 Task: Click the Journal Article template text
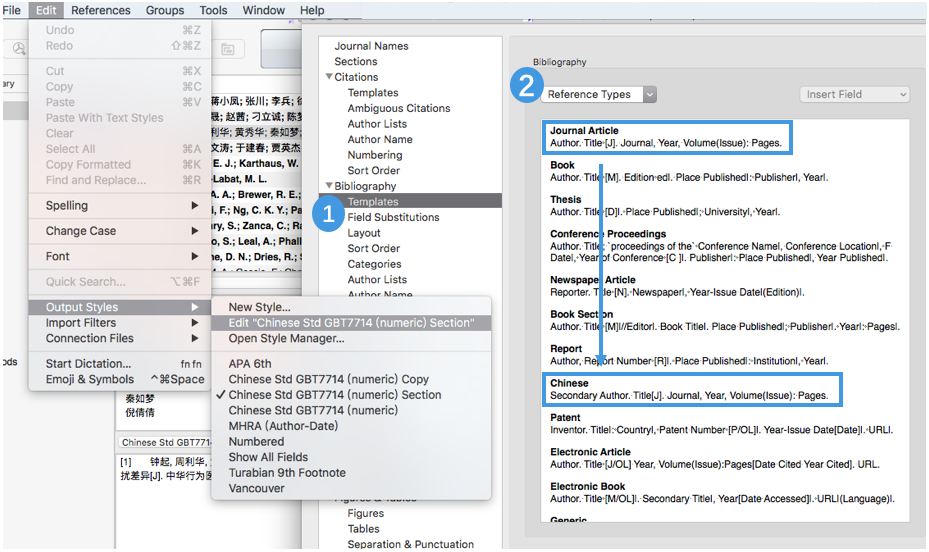(665, 143)
